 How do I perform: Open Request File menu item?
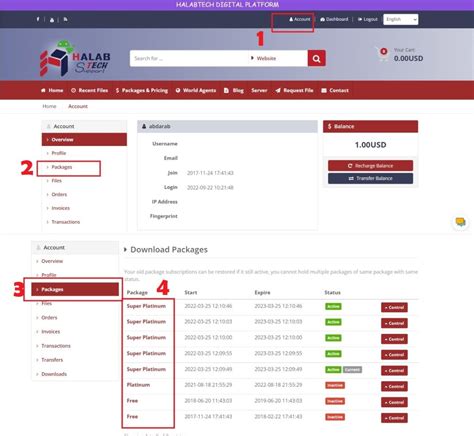click(x=294, y=90)
